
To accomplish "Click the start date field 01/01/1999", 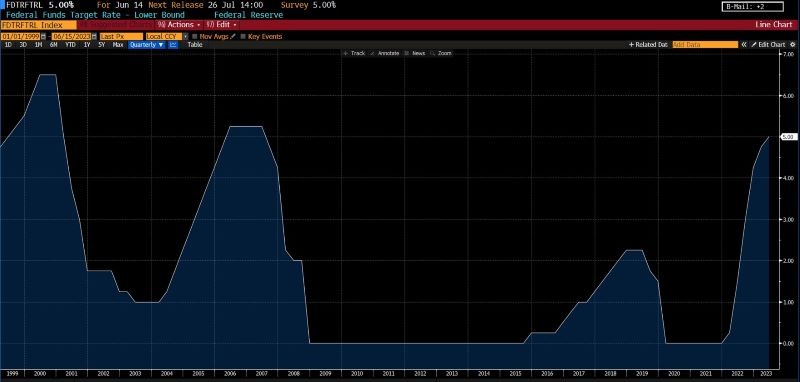I will (20, 37).
